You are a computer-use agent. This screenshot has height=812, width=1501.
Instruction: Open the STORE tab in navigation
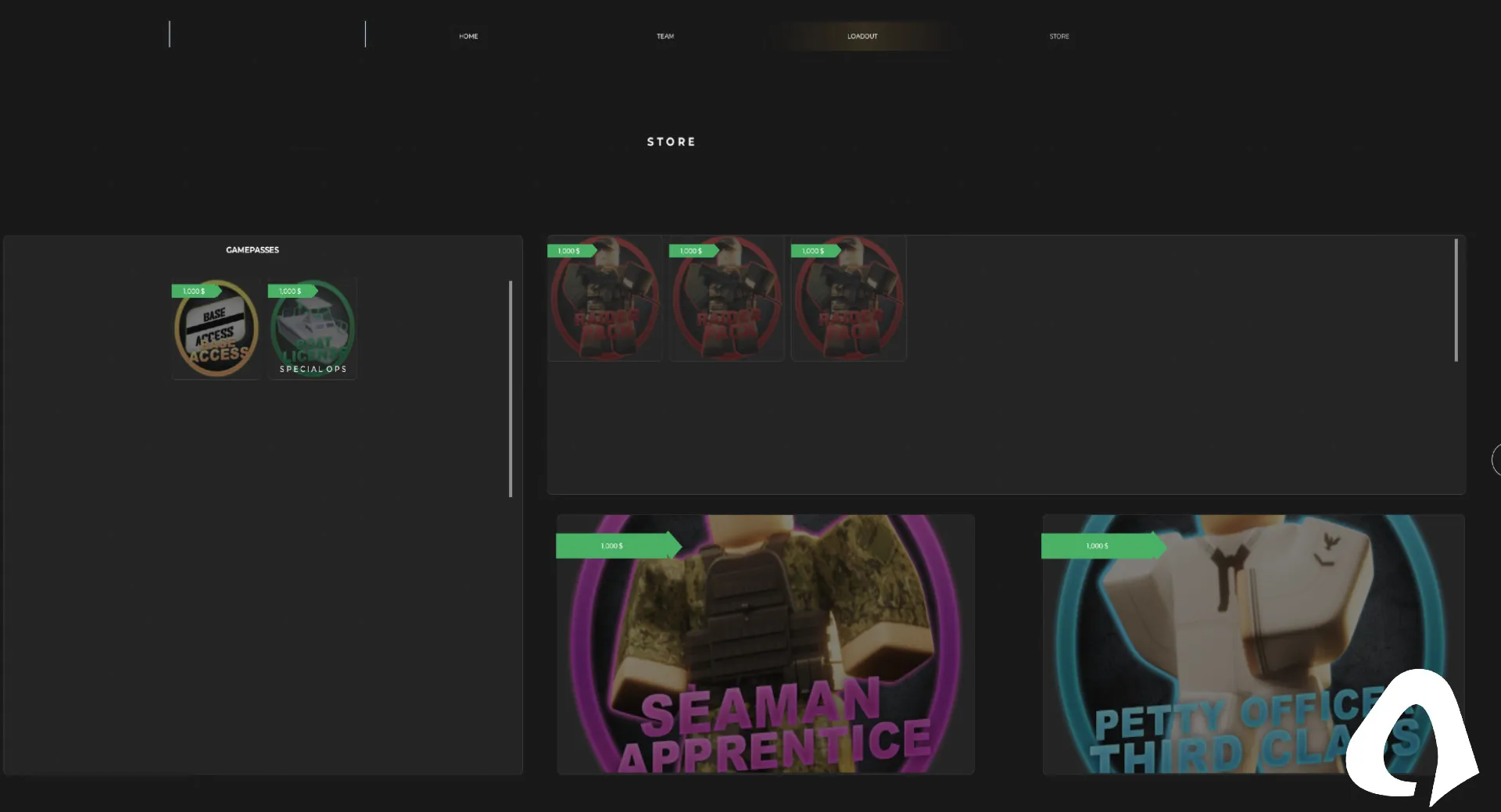(x=1059, y=36)
